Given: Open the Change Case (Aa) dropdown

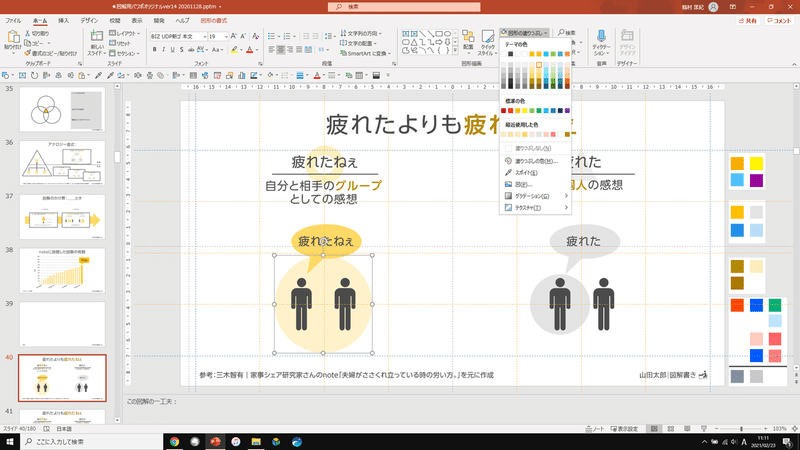Looking at the screenshot, I should click(218, 49).
